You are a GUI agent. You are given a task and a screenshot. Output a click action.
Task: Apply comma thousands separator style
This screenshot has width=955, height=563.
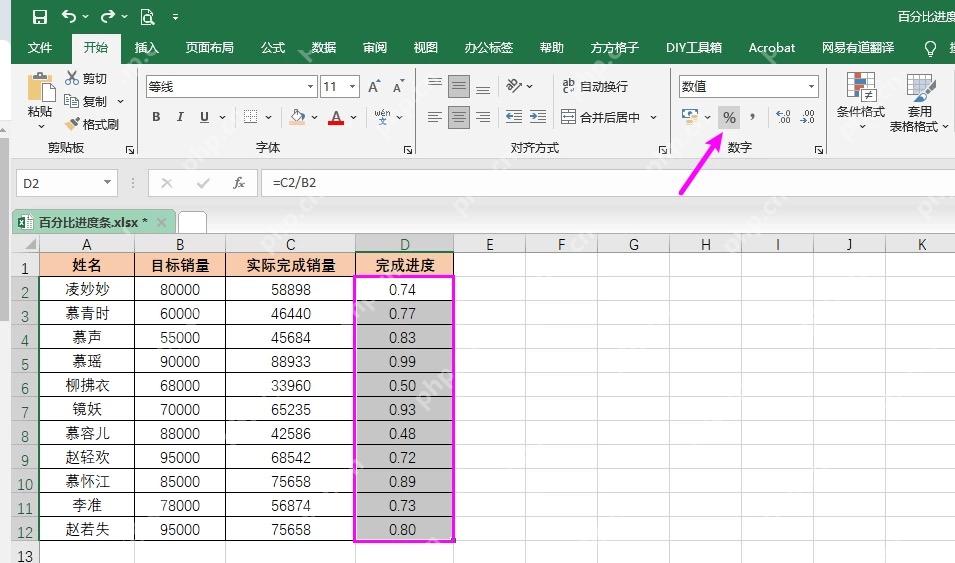[753, 116]
